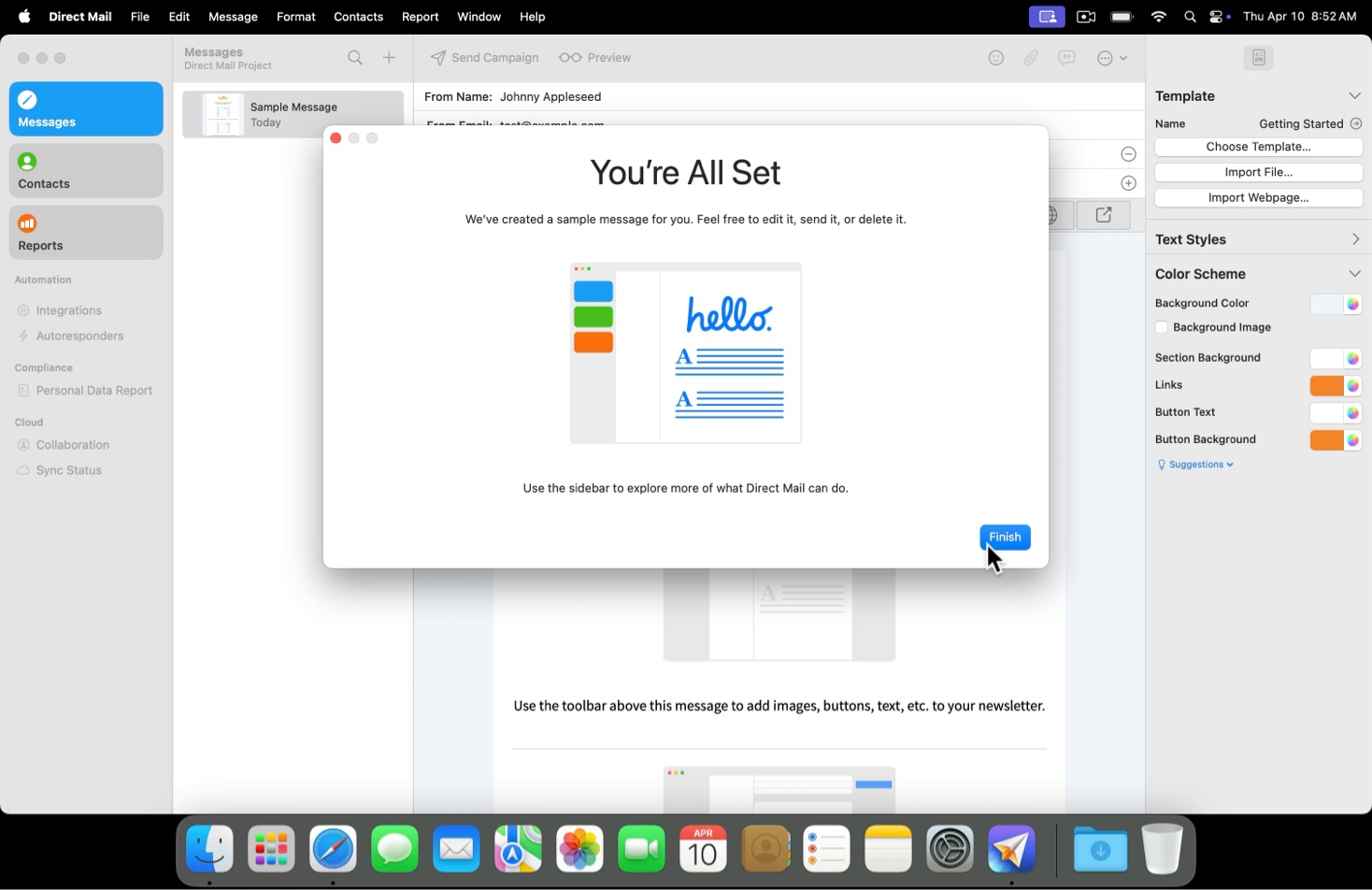Click the Import Webpage button
1372x890 pixels.
tap(1258, 198)
